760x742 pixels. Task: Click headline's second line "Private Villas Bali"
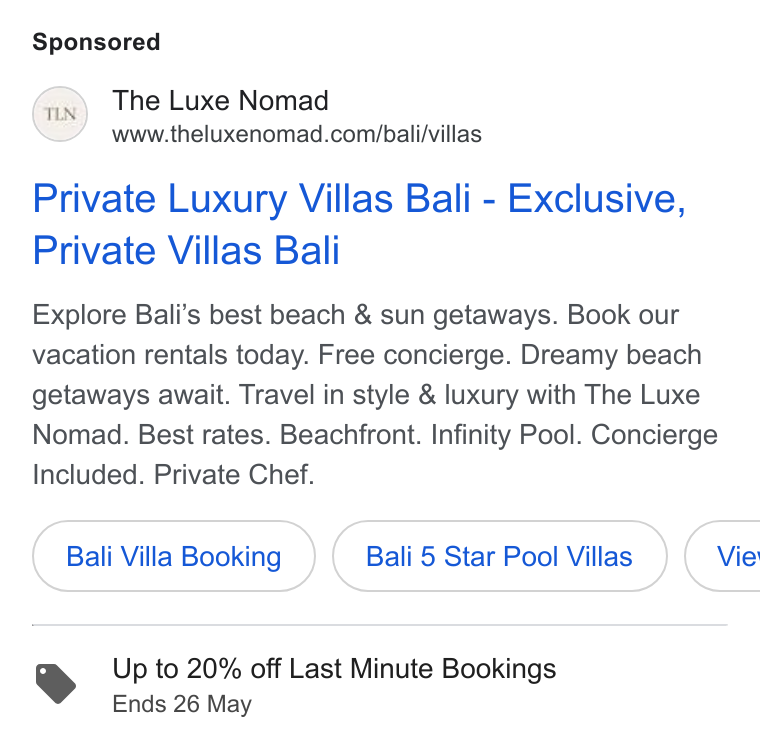tap(186, 251)
